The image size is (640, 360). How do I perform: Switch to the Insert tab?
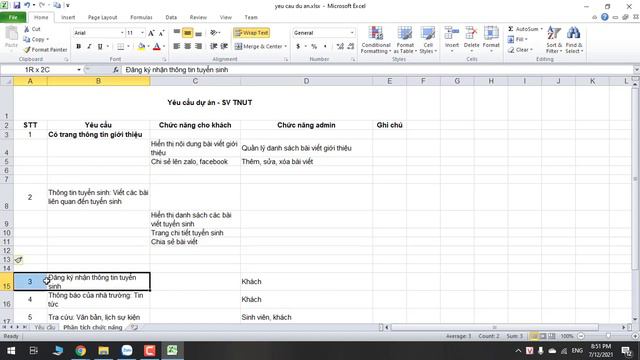pos(68,18)
